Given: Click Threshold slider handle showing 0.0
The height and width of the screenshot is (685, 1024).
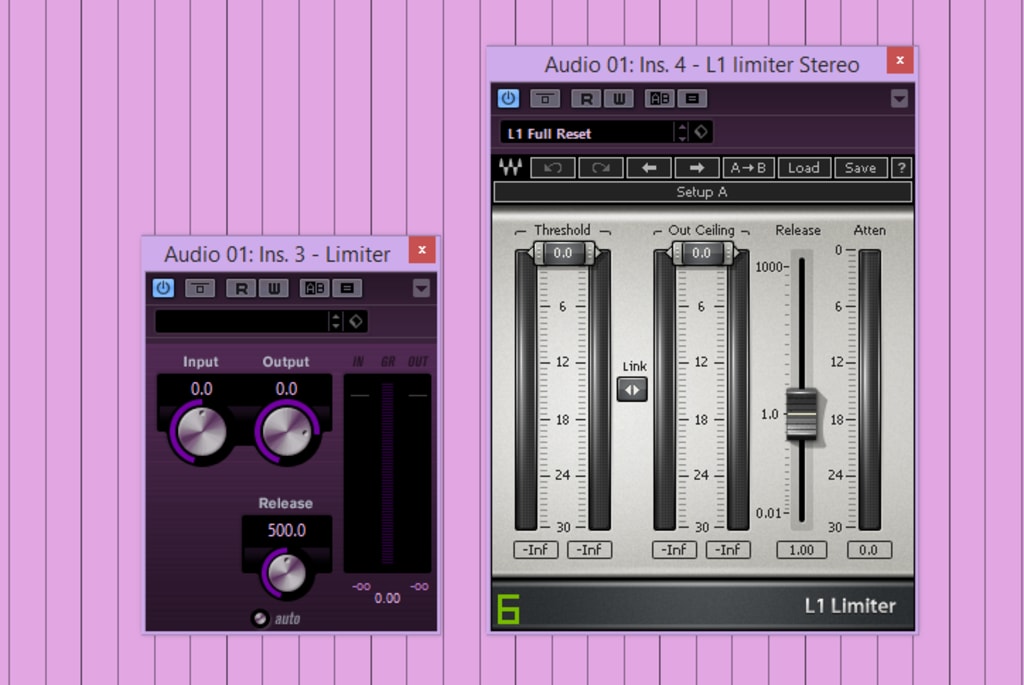Looking at the screenshot, I should click(x=563, y=253).
